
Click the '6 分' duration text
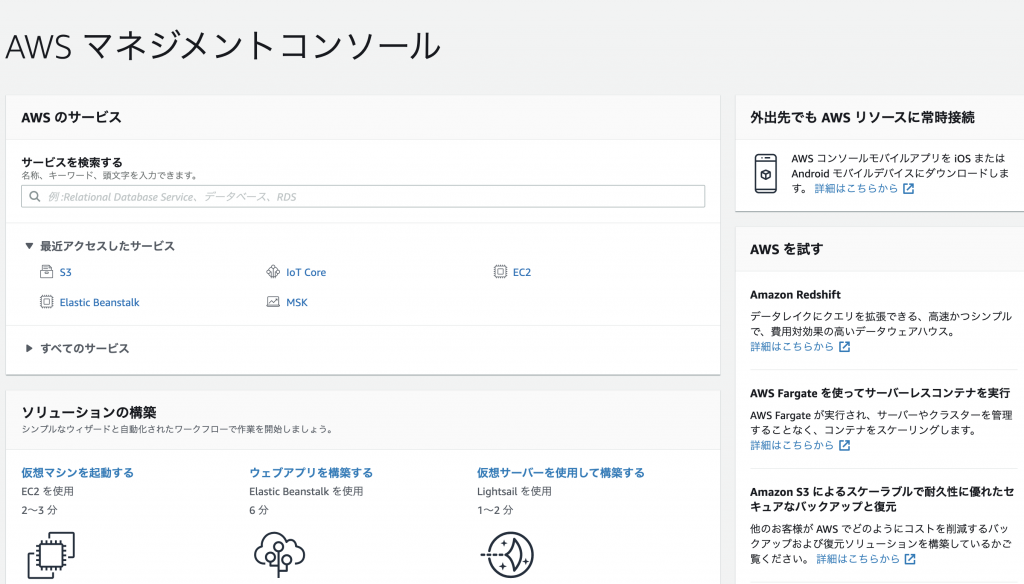click(x=259, y=510)
